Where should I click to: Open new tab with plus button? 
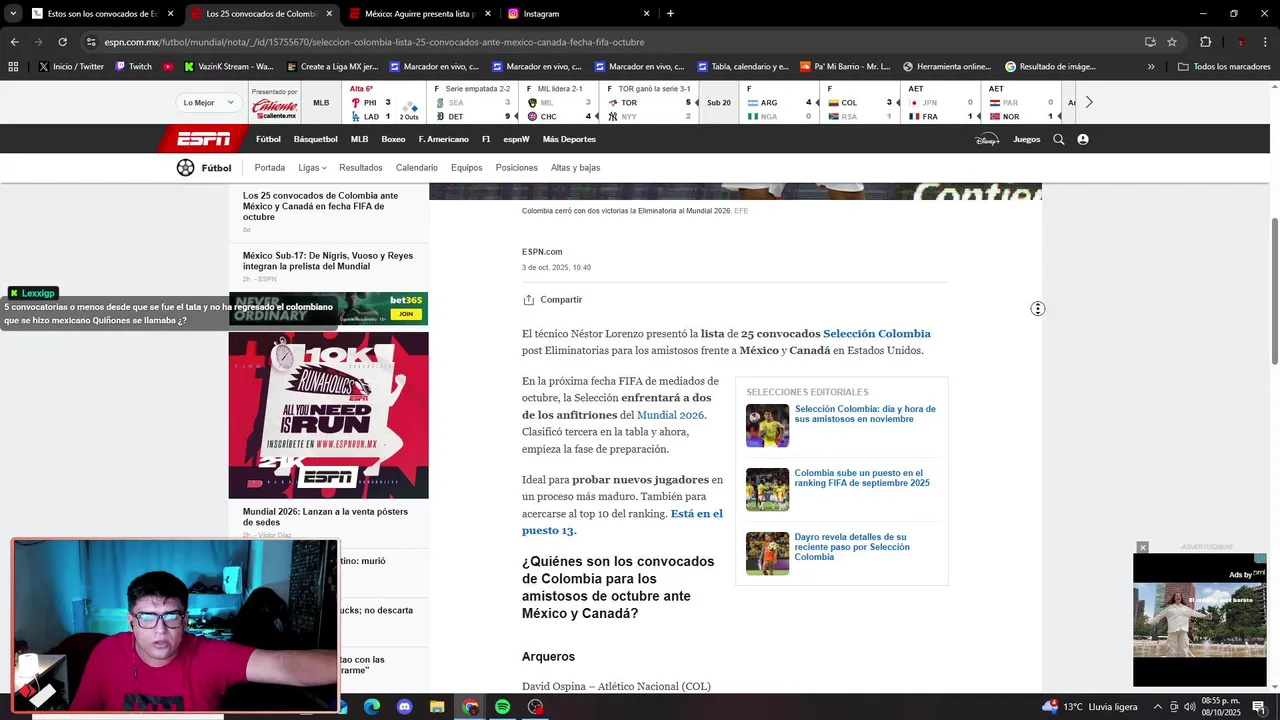click(x=670, y=14)
